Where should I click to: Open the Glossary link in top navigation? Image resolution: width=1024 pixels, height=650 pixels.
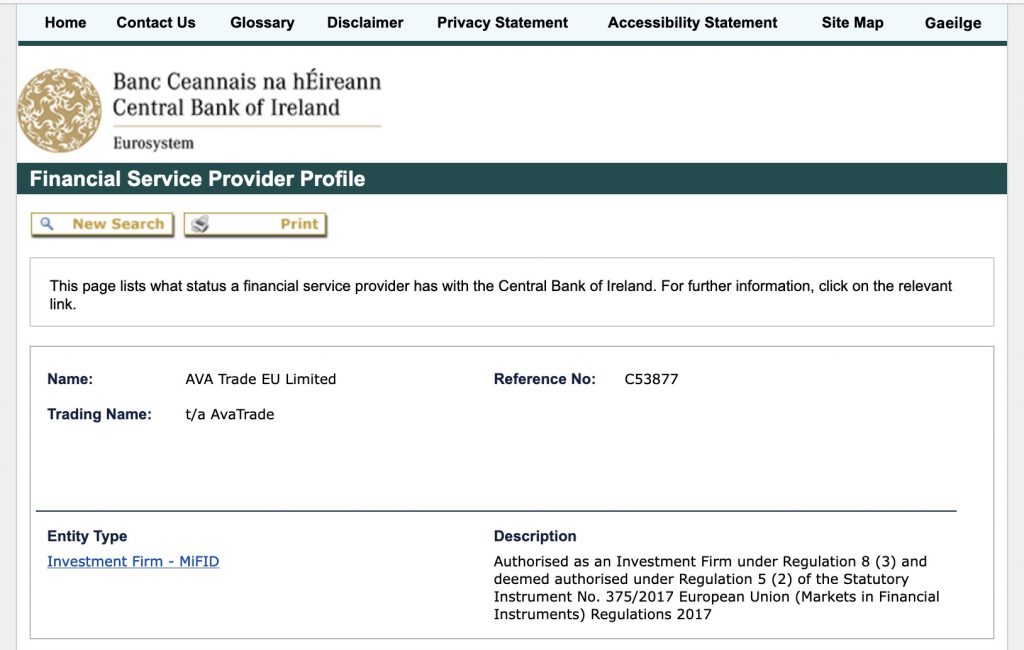262,23
